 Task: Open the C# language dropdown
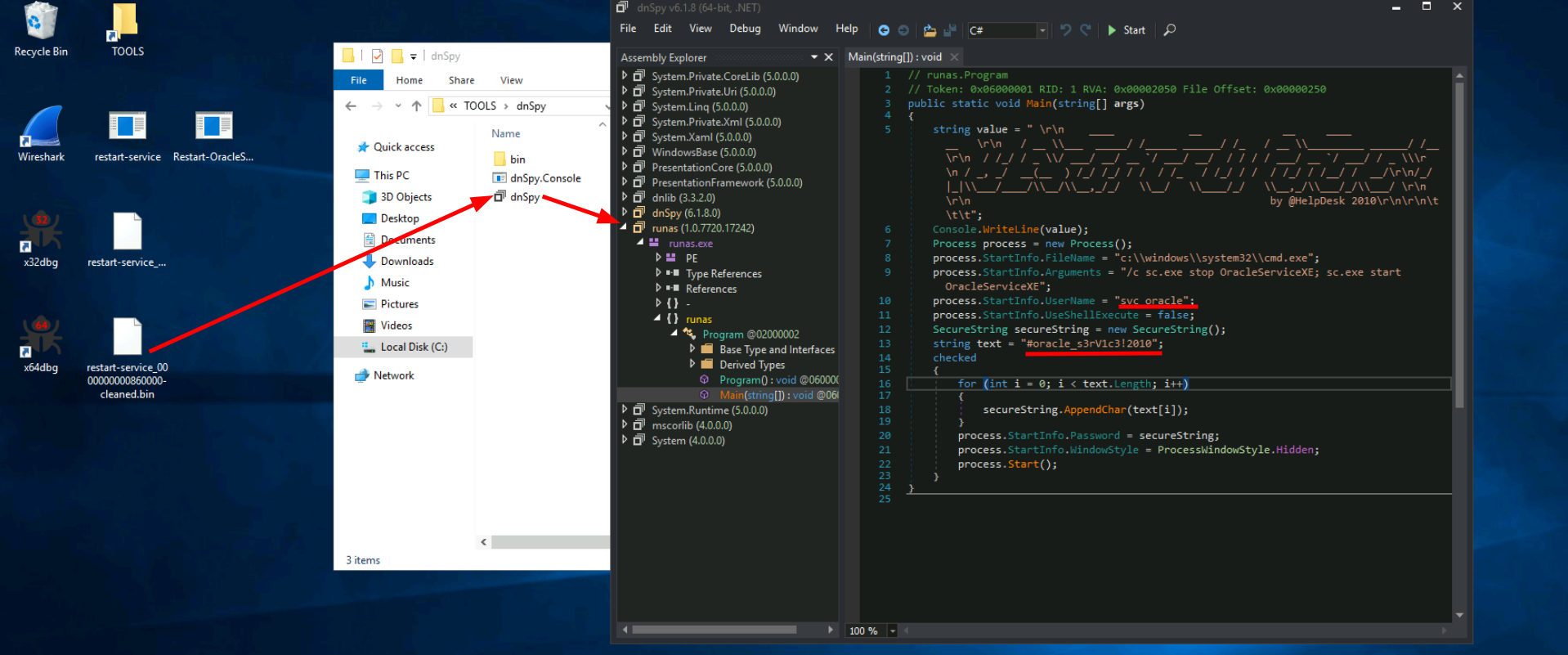click(1042, 30)
